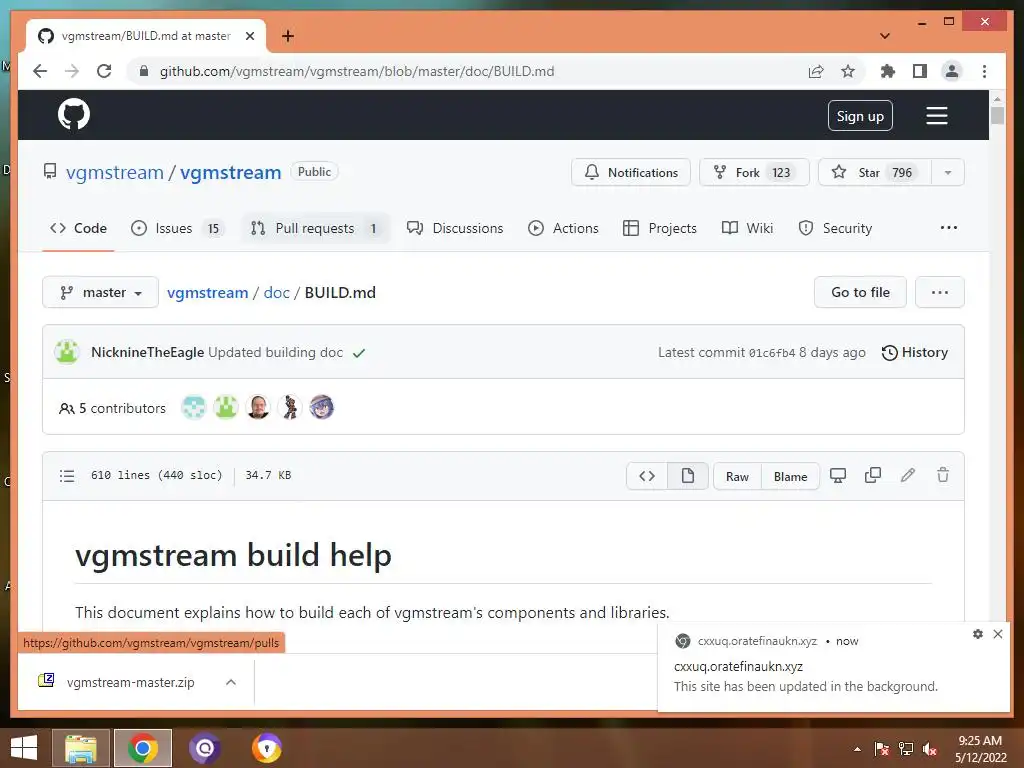Show hidden system tray icons
This screenshot has height=768, width=1024.
(857, 749)
